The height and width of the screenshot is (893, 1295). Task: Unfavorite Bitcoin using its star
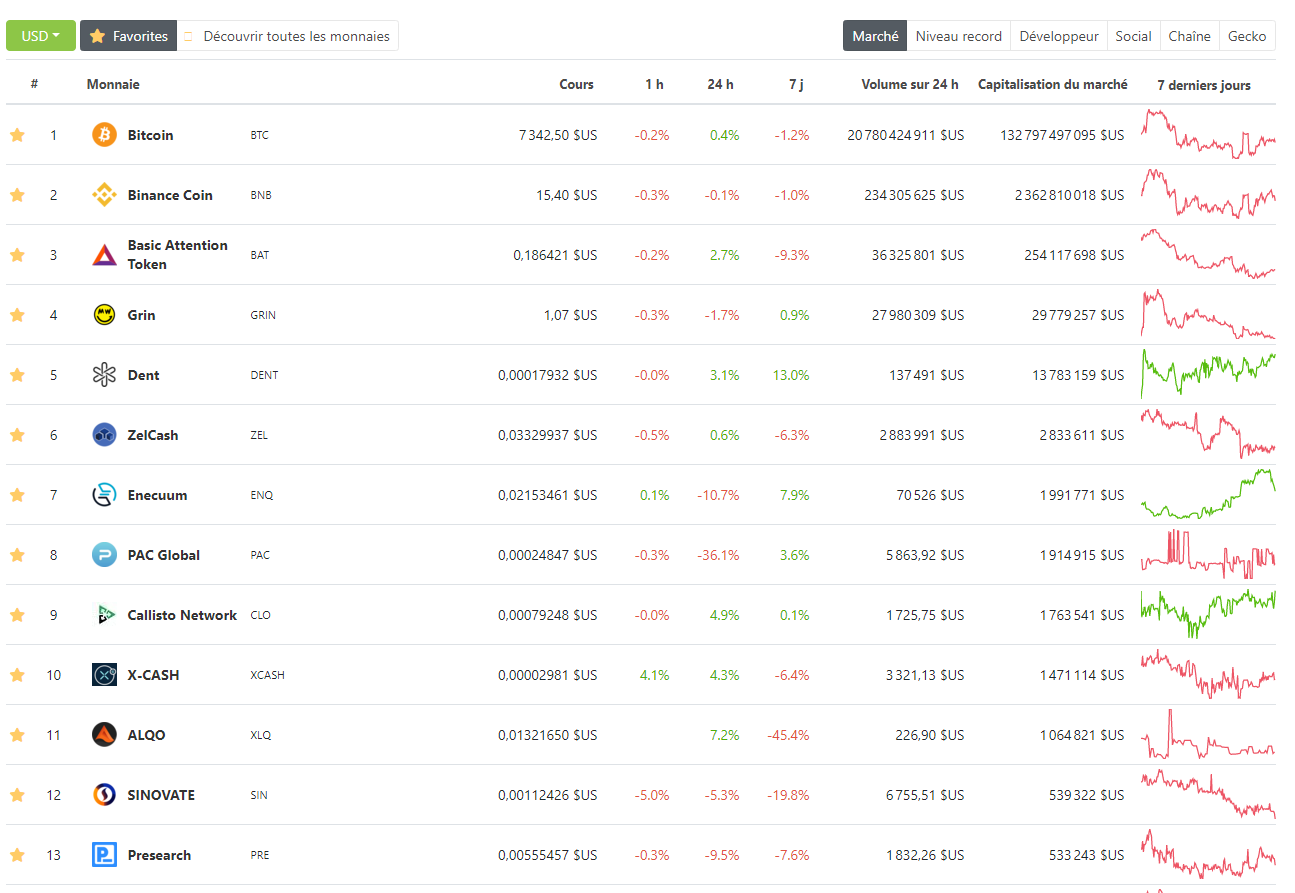(17, 135)
